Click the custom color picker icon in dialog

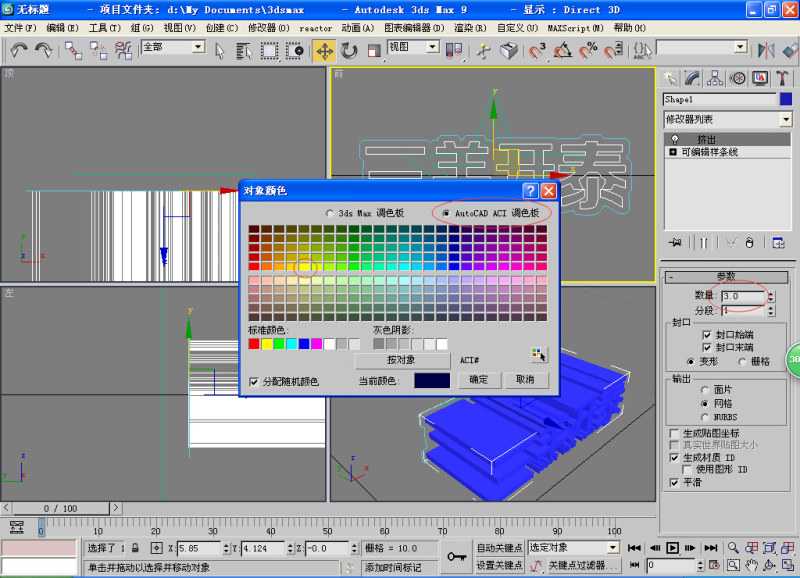coord(539,355)
